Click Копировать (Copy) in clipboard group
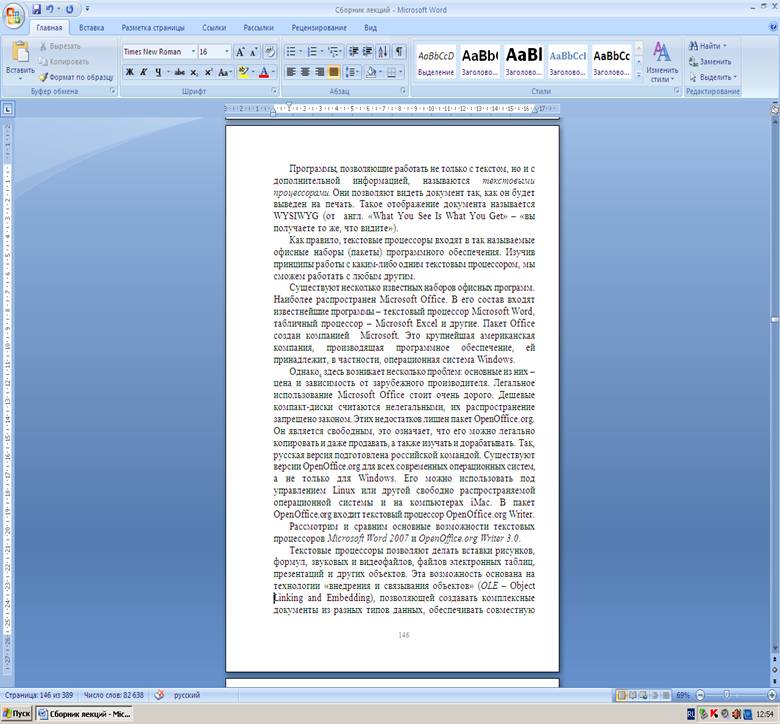 (x=64, y=62)
